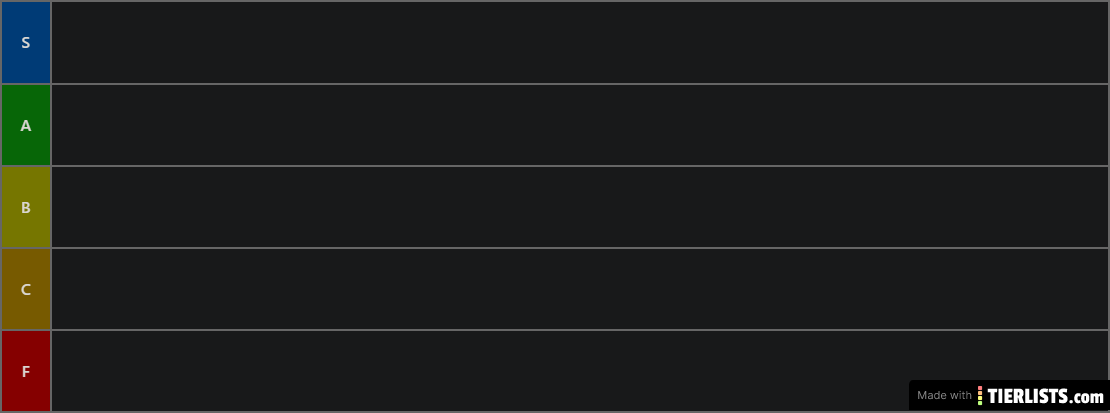Click the letter C in tier header
Viewport: 1110px width, 413px height.
tap(26, 290)
